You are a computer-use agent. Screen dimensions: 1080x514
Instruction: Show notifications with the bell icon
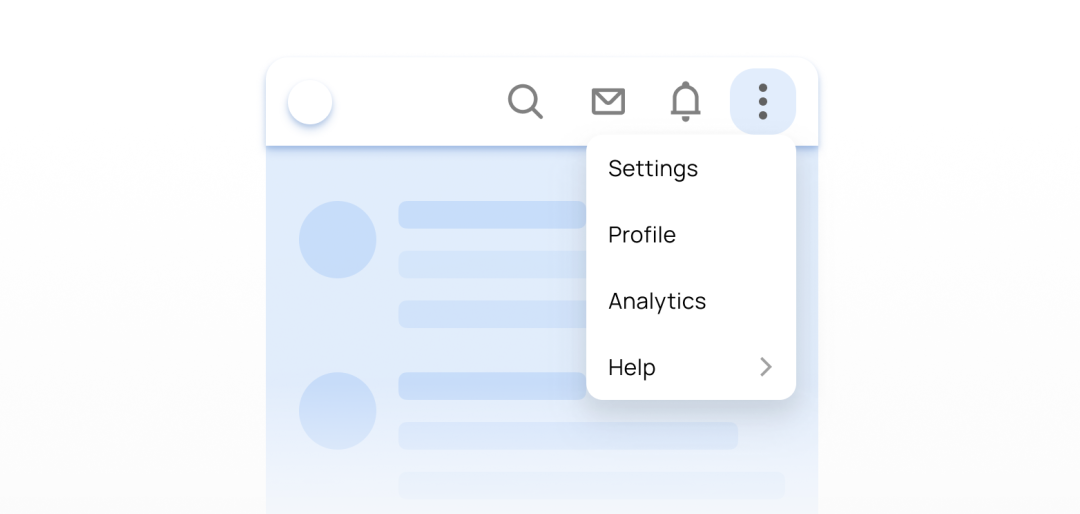click(685, 101)
